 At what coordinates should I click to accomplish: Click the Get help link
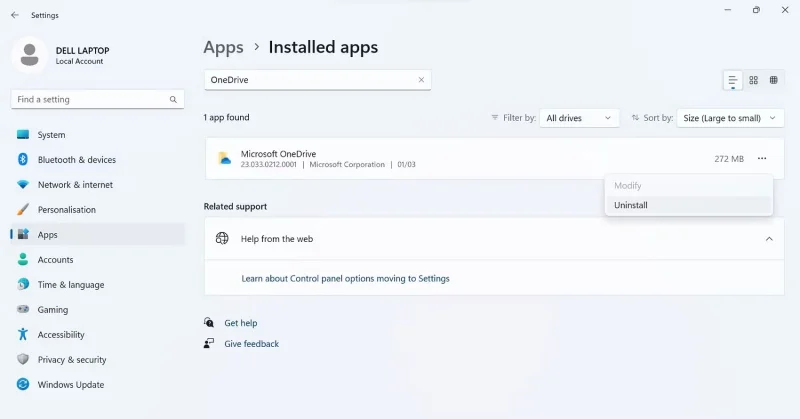(x=241, y=323)
